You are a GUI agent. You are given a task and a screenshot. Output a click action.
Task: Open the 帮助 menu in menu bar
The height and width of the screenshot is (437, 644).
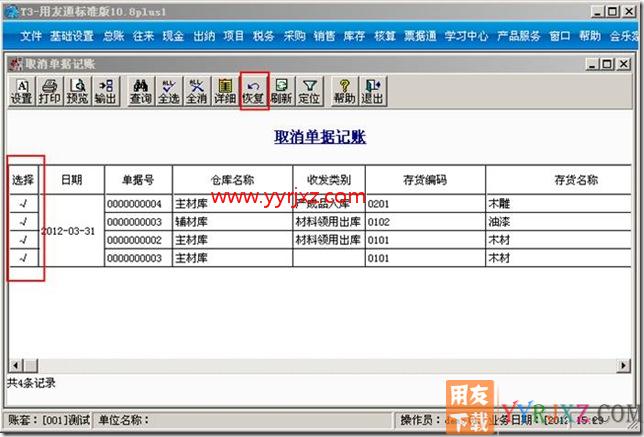(x=590, y=36)
